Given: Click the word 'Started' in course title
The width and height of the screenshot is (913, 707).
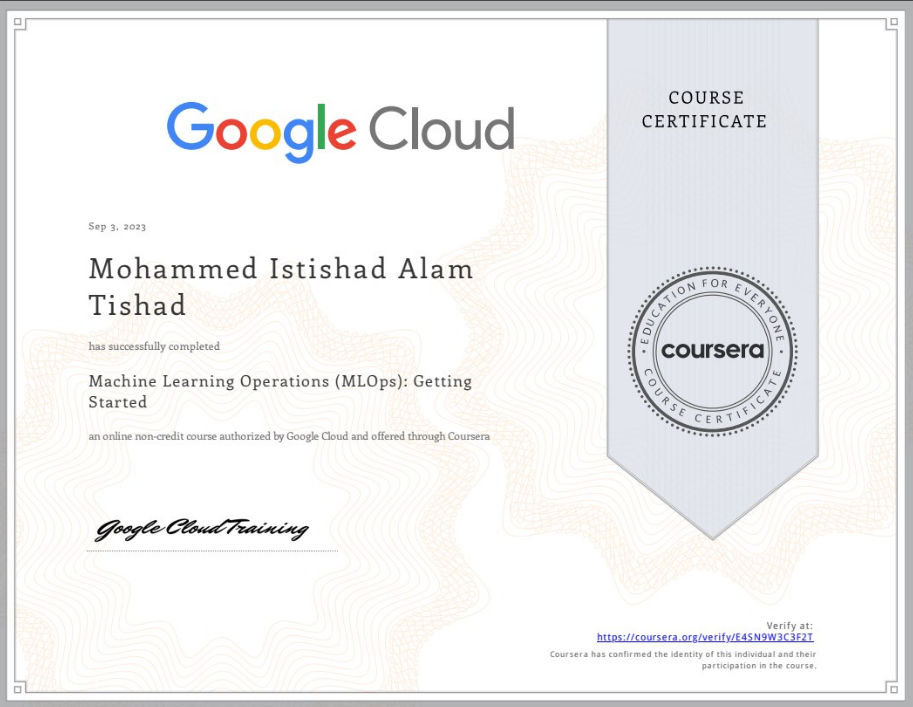Looking at the screenshot, I should (118, 402).
